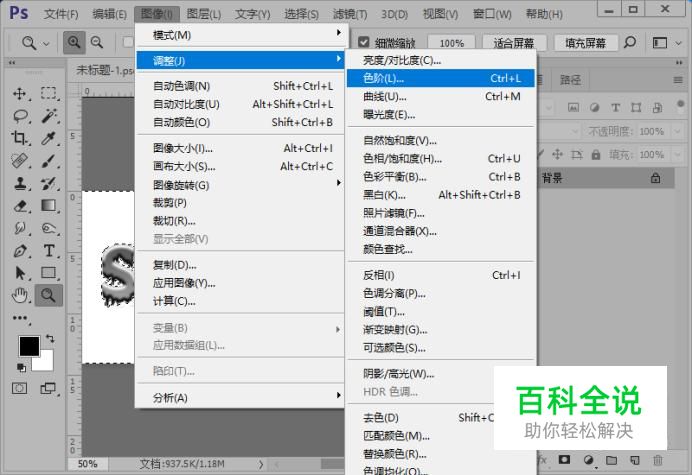Select the Gradient tool

(x=49, y=206)
